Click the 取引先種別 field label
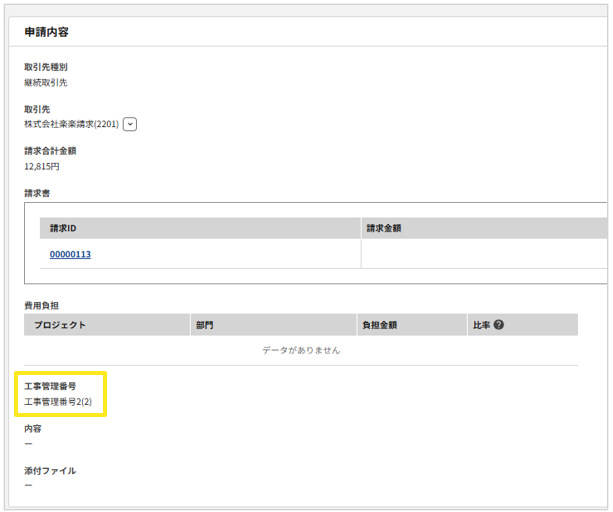The height and width of the screenshot is (512, 613). point(46,67)
